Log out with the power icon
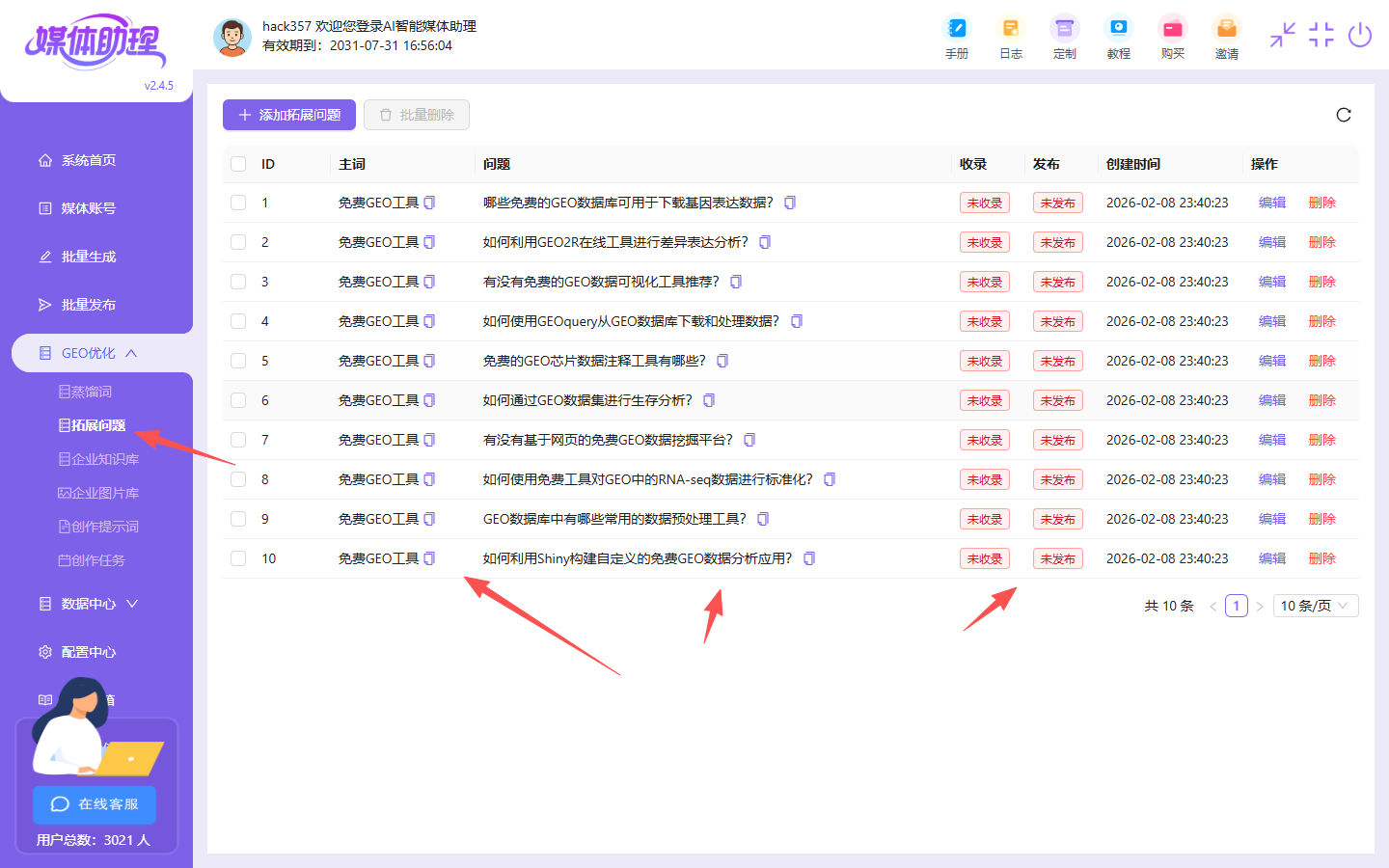This screenshot has width=1389, height=868. point(1360,35)
